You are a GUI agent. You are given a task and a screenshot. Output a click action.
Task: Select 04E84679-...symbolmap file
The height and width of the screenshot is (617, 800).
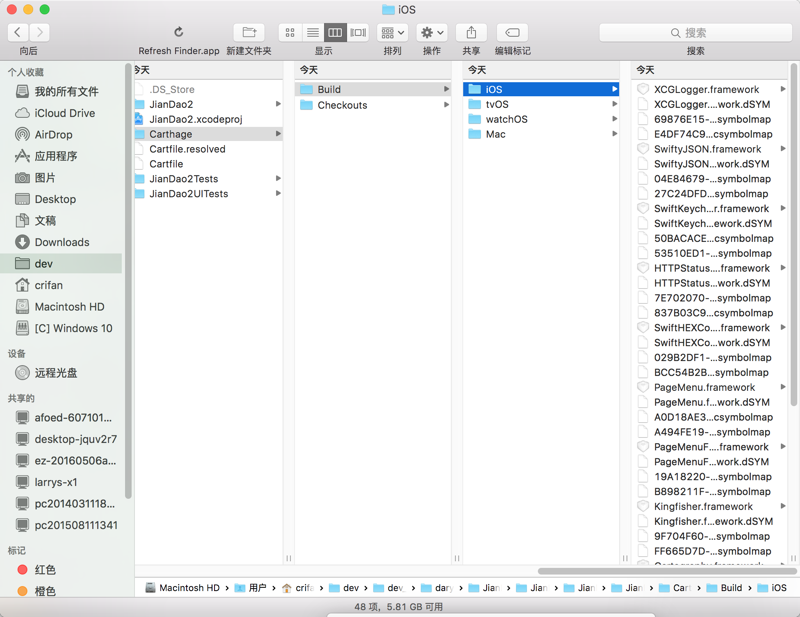click(x=710, y=179)
